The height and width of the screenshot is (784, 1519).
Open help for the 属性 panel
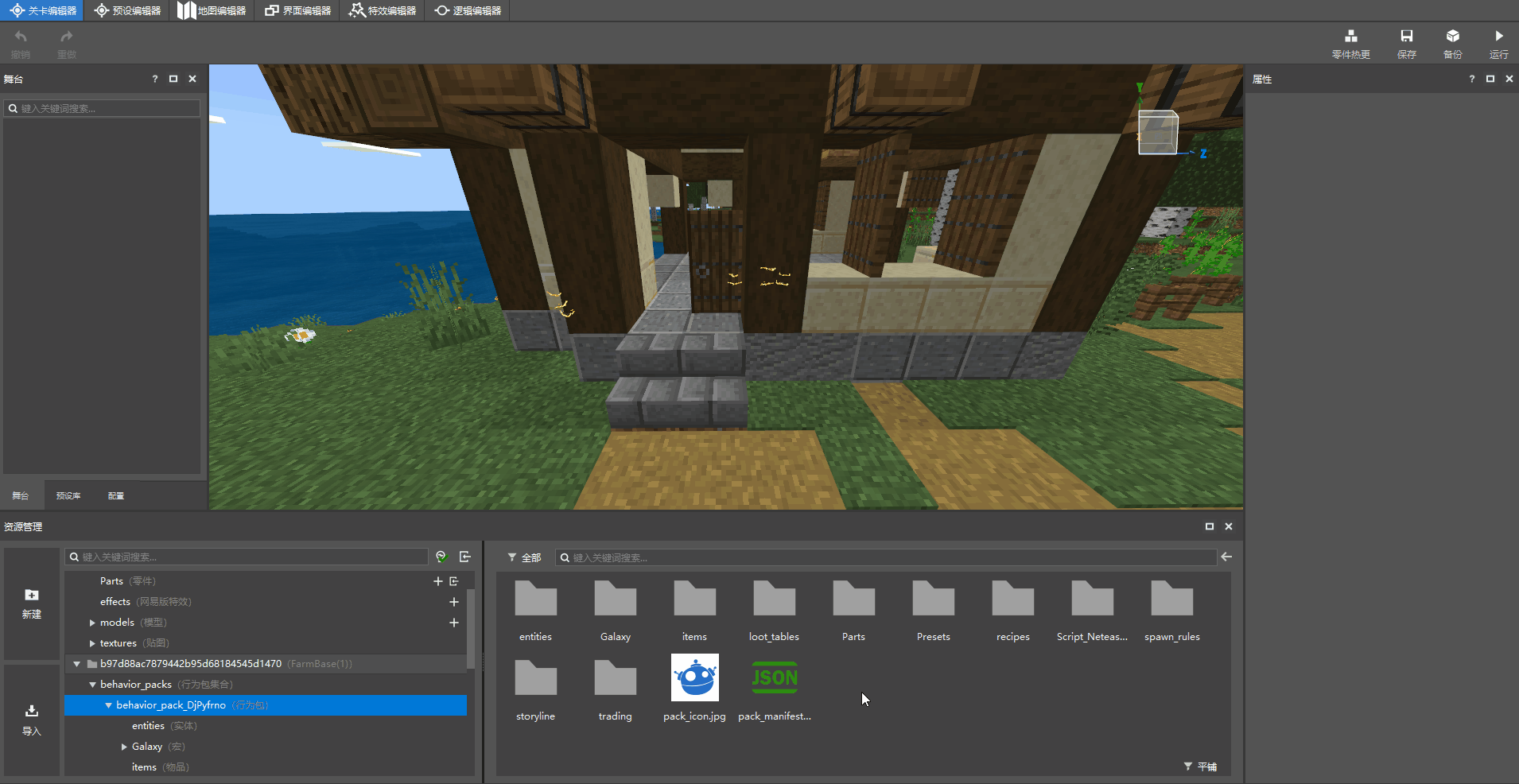(1472, 79)
